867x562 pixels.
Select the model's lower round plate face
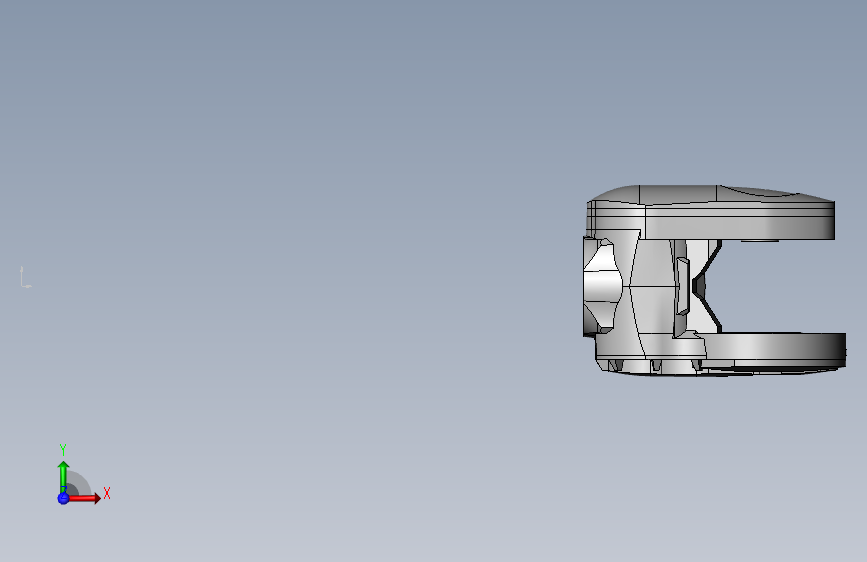tap(774, 346)
